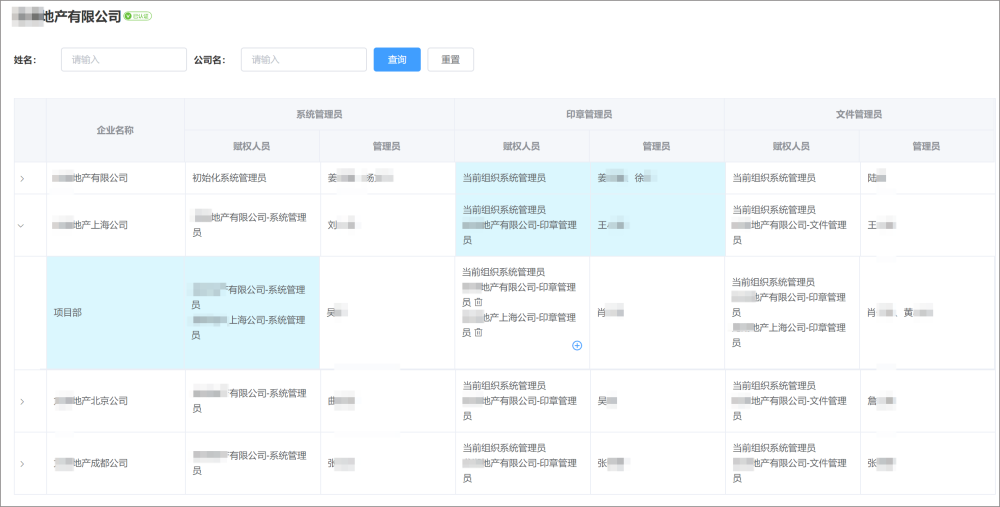Click the green 已认证 verified badge
This screenshot has height=507, width=1000.
point(138,16)
